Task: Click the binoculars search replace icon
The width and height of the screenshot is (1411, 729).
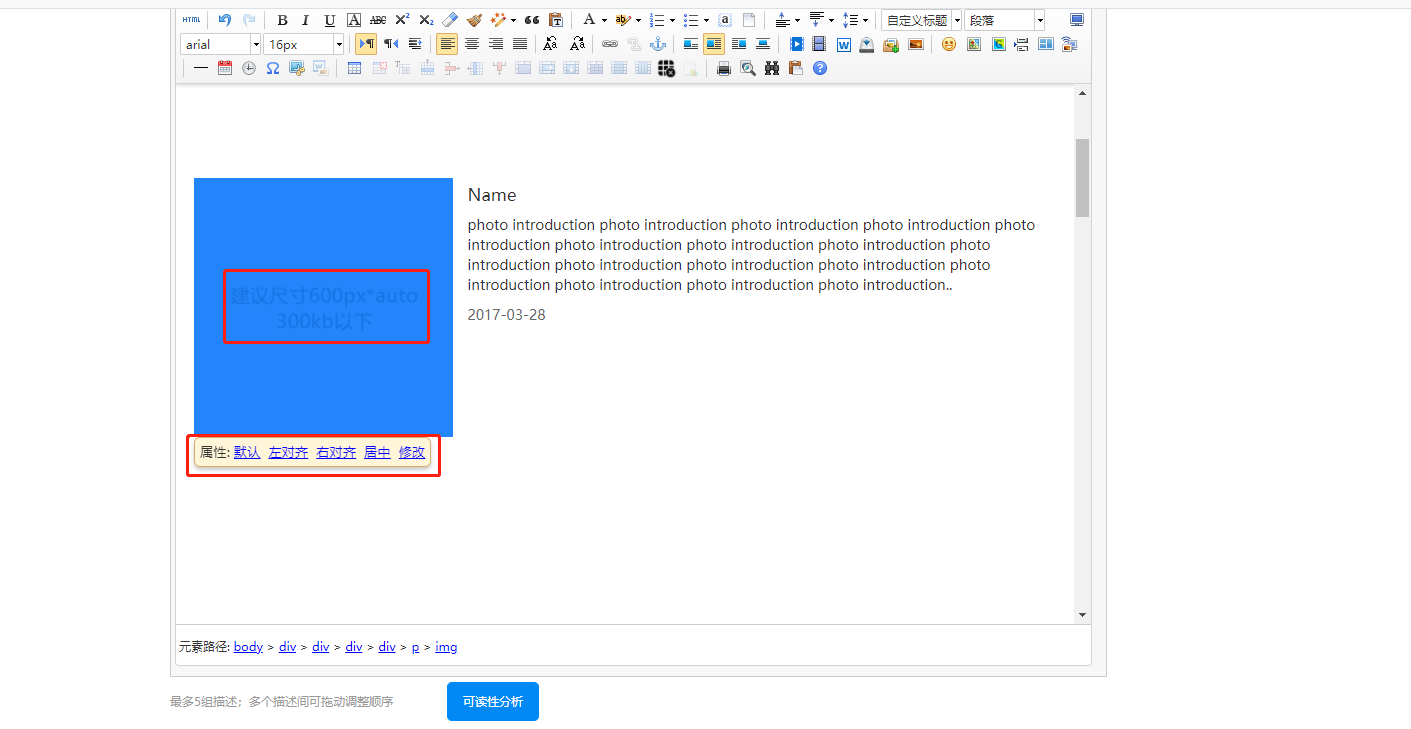Action: [x=772, y=68]
